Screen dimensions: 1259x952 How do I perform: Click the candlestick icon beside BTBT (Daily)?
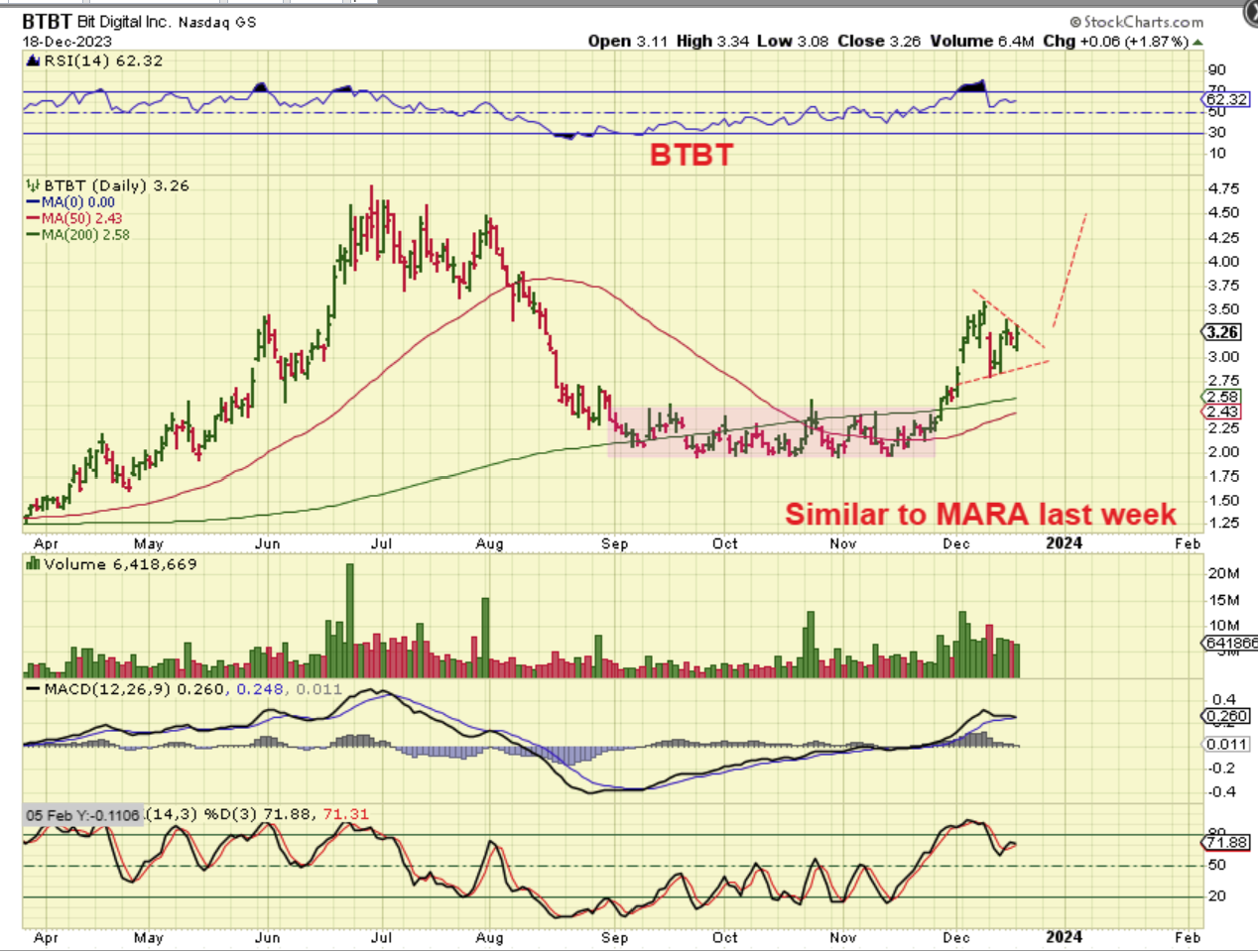[34, 185]
